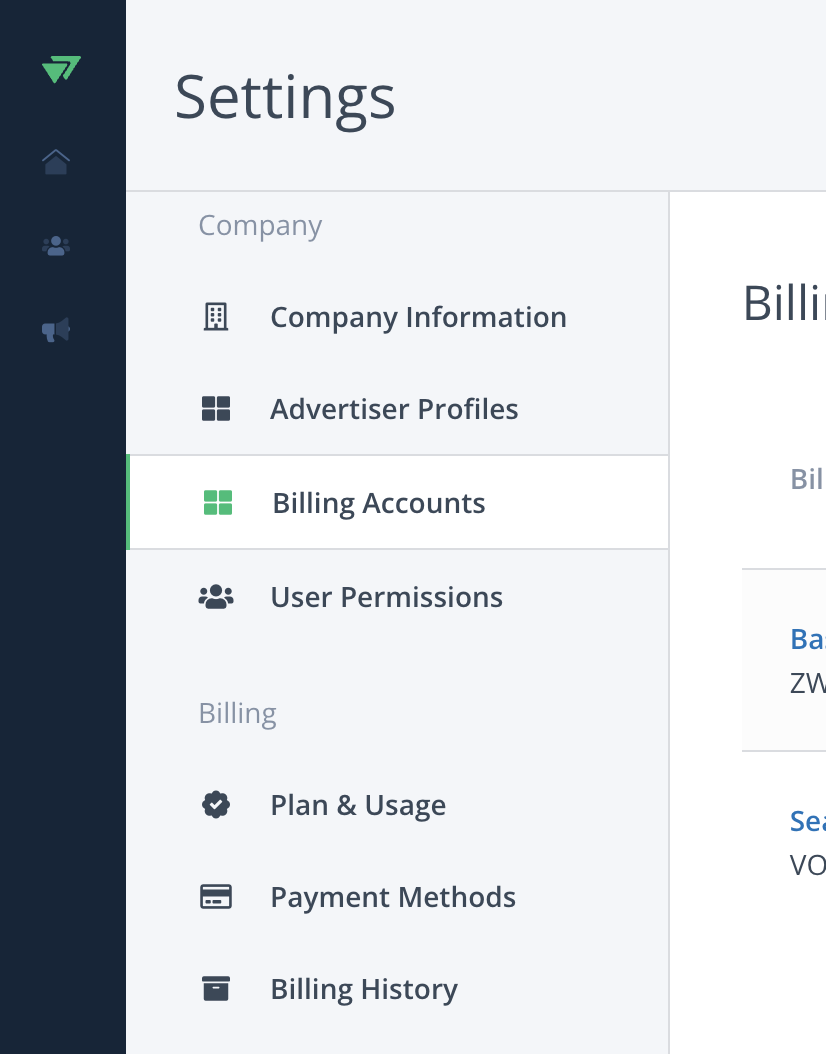Open the first billing account link starting with "Ba"
Image resolution: width=826 pixels, height=1054 pixels.
pyautogui.click(x=807, y=639)
